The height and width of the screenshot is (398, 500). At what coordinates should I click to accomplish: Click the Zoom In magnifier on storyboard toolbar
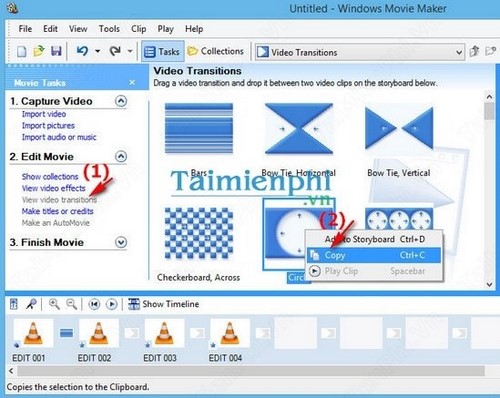pos(54,304)
